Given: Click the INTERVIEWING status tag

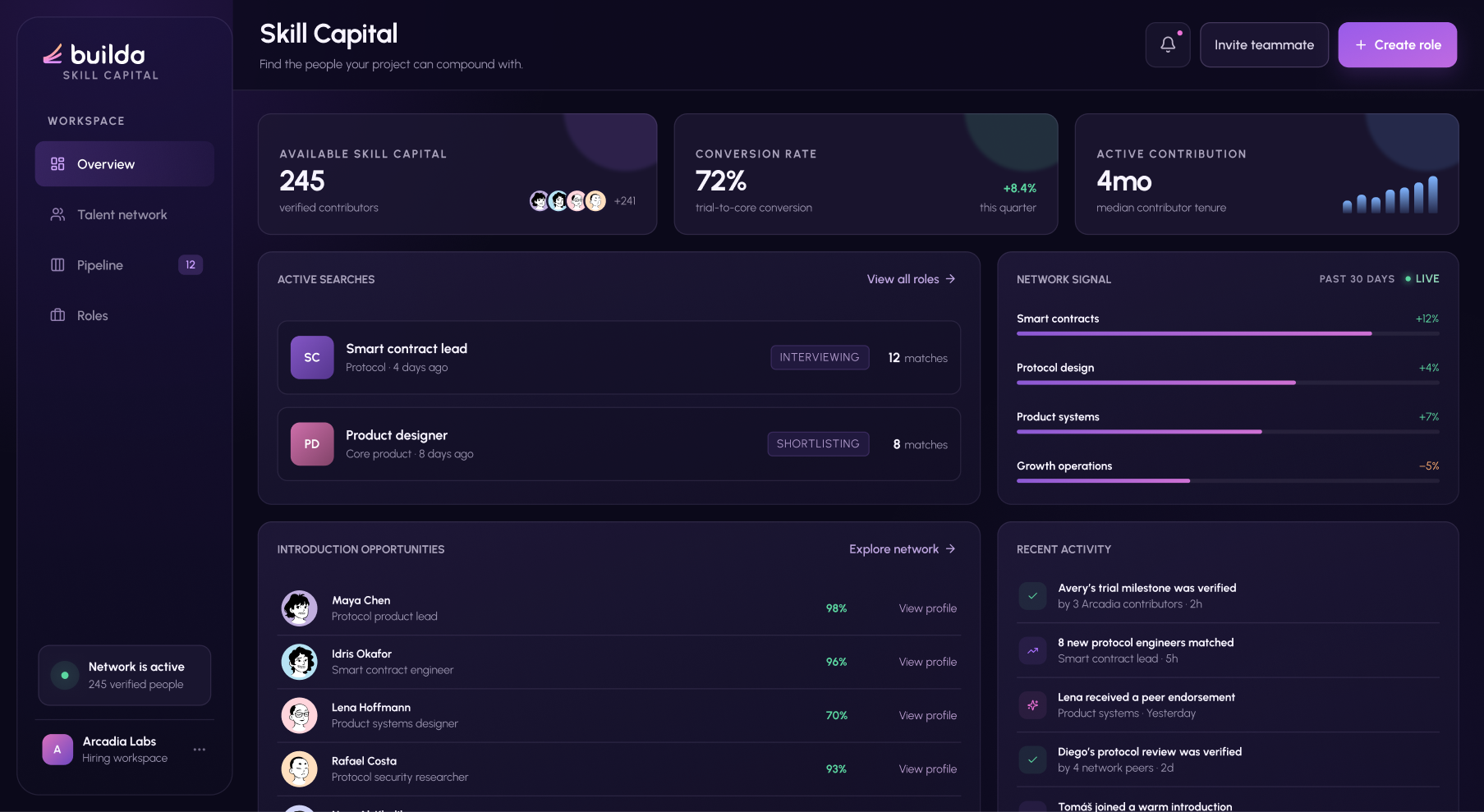Looking at the screenshot, I should click(x=820, y=357).
